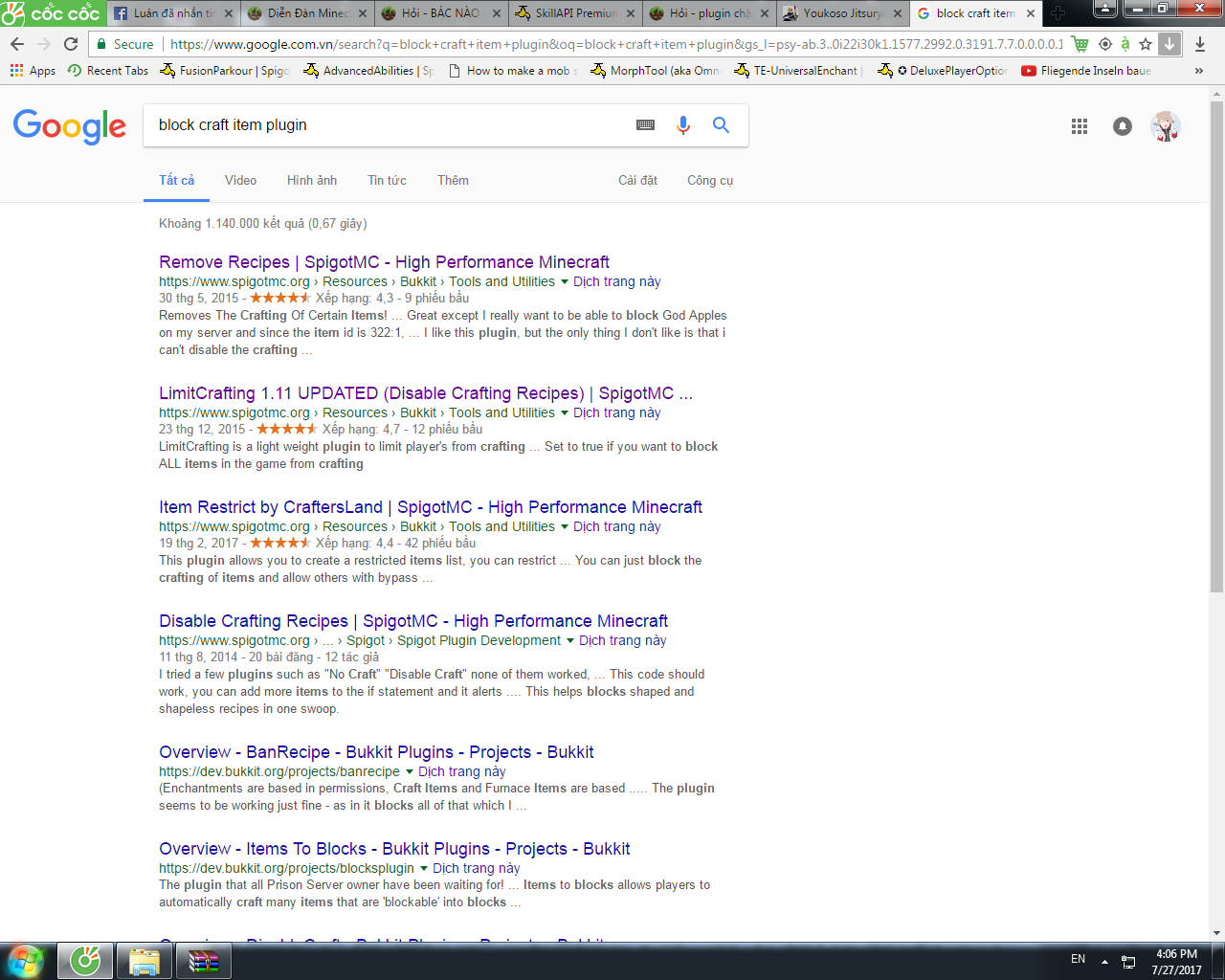
Task: Translate the Remove Recipes result page
Action: pyautogui.click(x=617, y=282)
